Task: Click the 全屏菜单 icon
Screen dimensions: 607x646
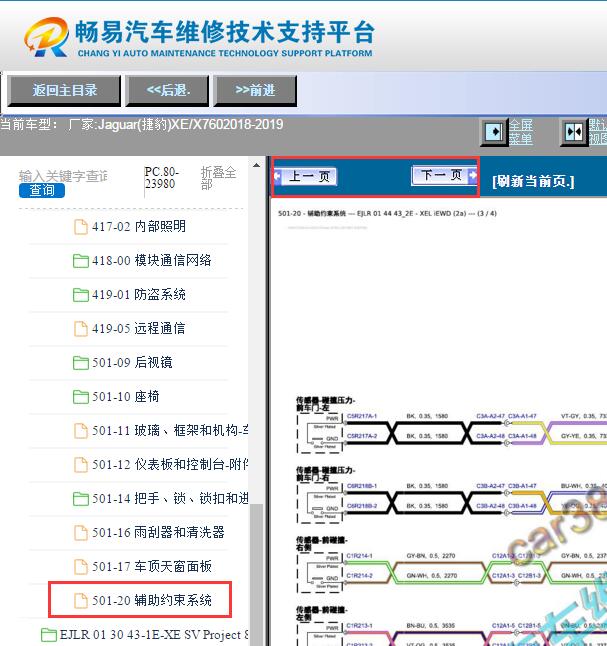Action: coord(494,133)
